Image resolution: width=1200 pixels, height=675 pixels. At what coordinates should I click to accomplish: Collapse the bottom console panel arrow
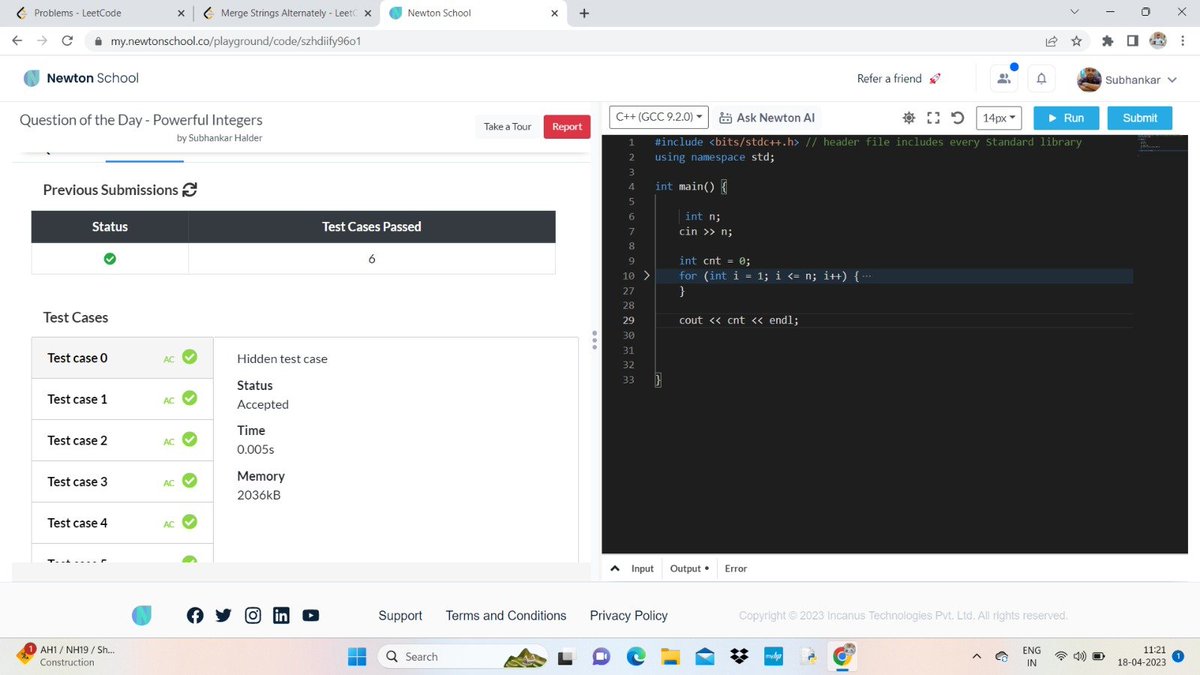pos(615,568)
